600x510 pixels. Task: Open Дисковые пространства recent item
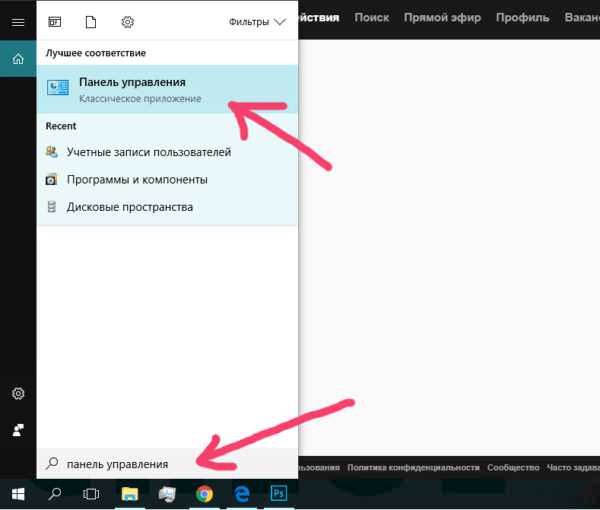coord(167,207)
